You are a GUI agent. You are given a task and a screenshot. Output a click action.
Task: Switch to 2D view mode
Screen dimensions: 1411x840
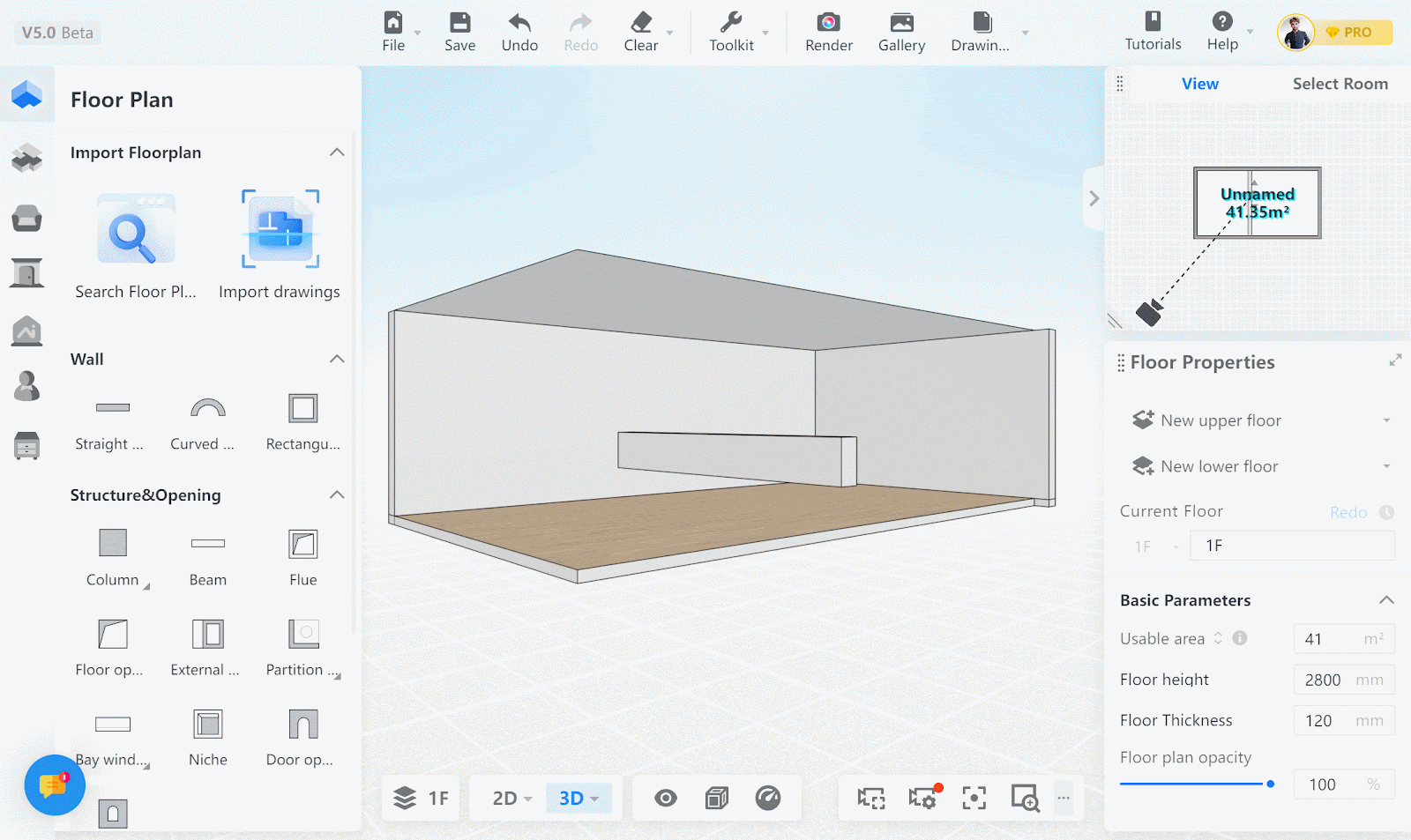(x=505, y=799)
